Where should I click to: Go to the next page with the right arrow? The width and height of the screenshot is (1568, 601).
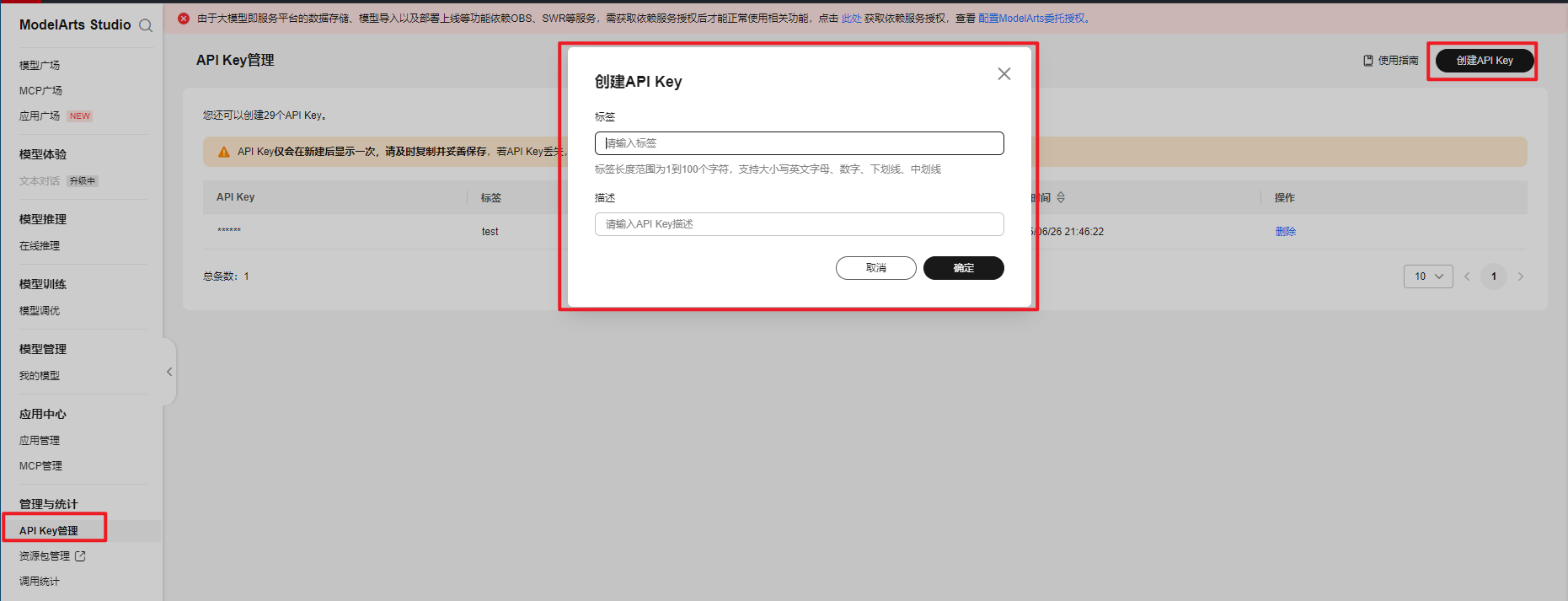[1521, 276]
